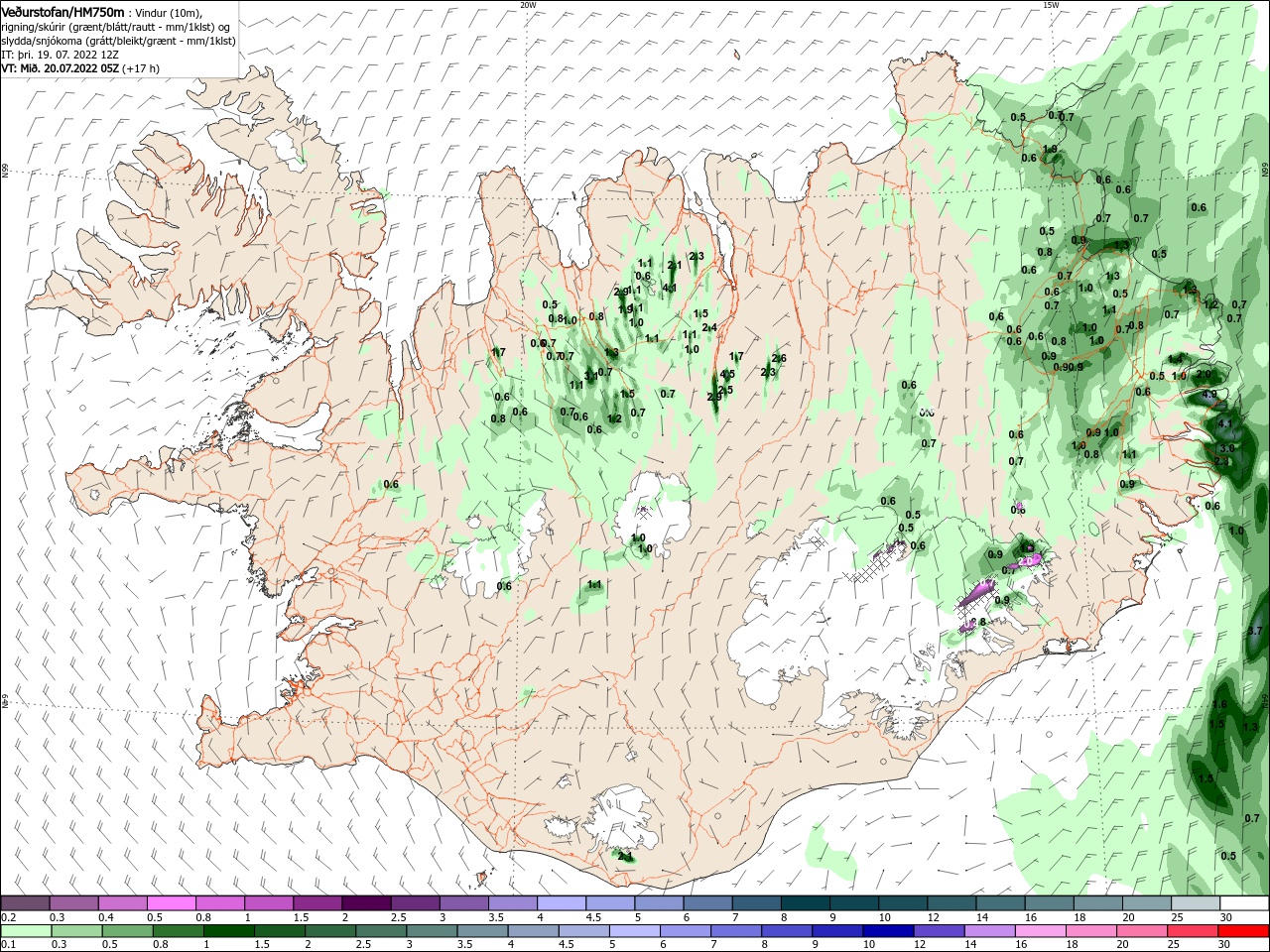Click the 'VT: Mið. 20.07.2022 05Z' valid time

[x=61, y=68]
